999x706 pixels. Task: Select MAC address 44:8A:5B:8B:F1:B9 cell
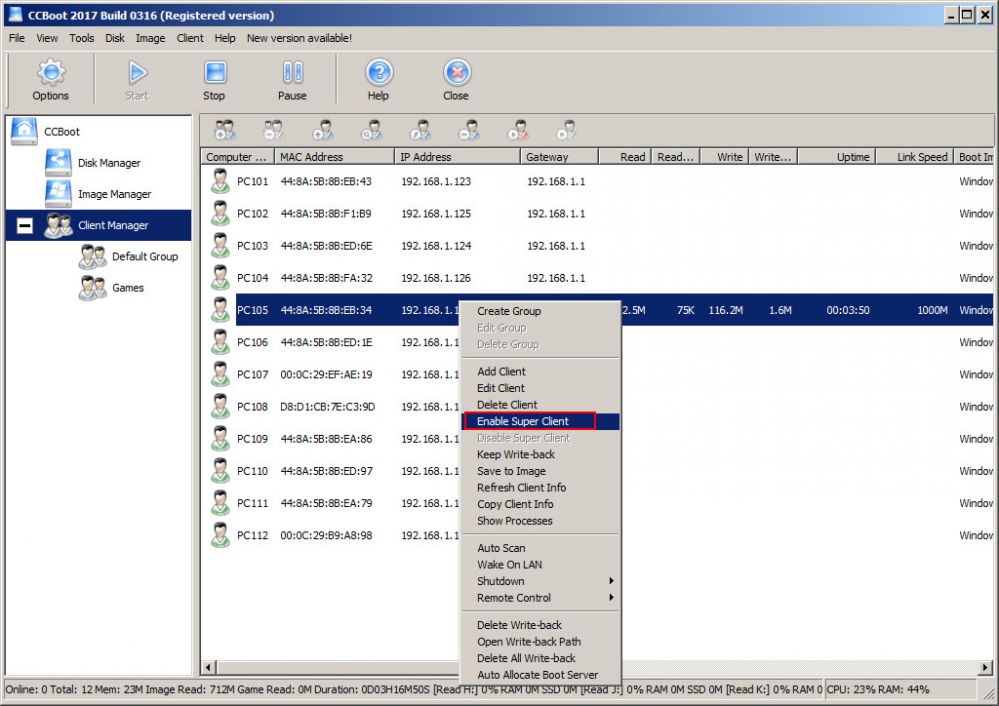pyautogui.click(x=326, y=213)
